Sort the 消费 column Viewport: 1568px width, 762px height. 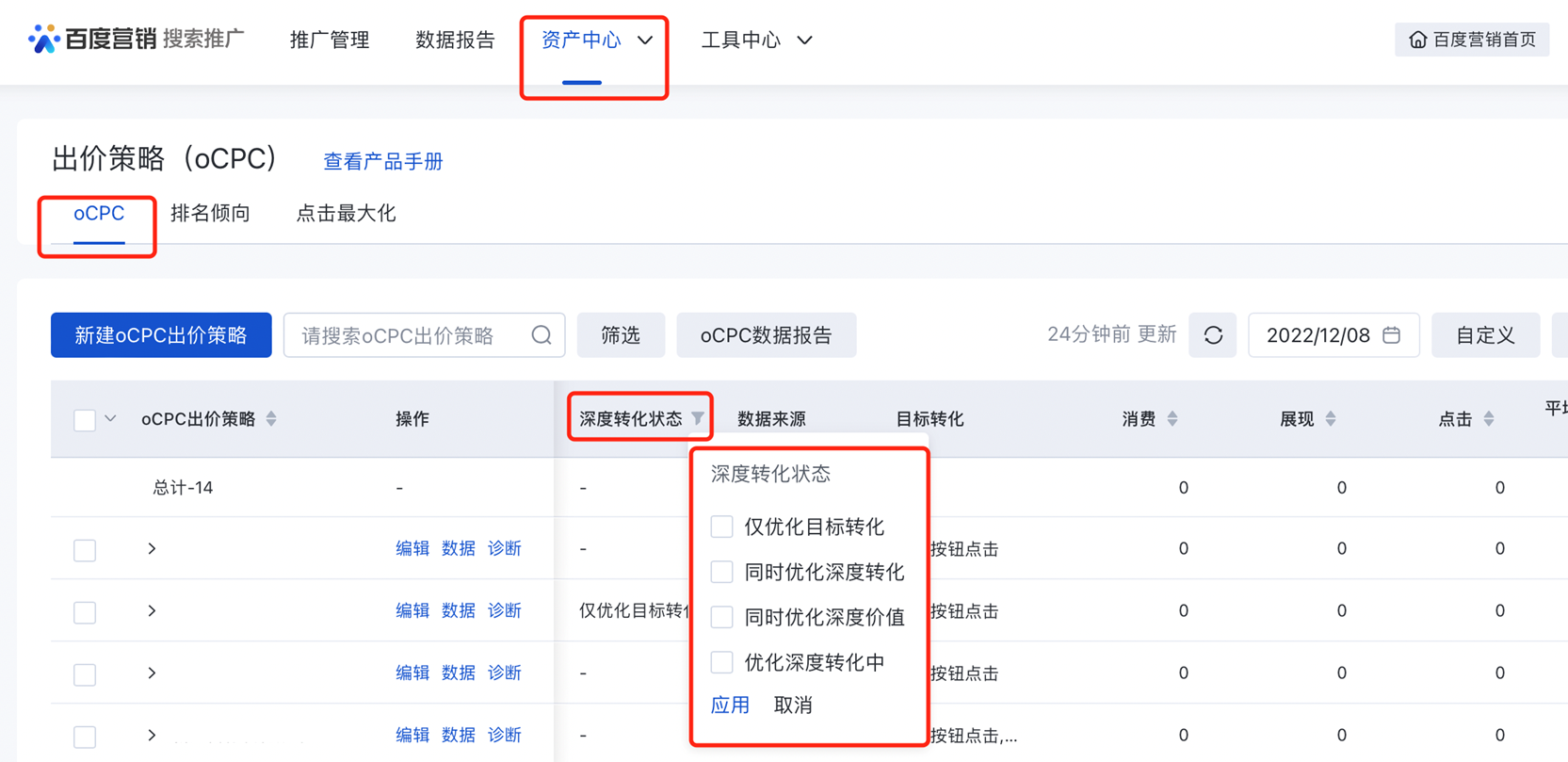point(1172,419)
